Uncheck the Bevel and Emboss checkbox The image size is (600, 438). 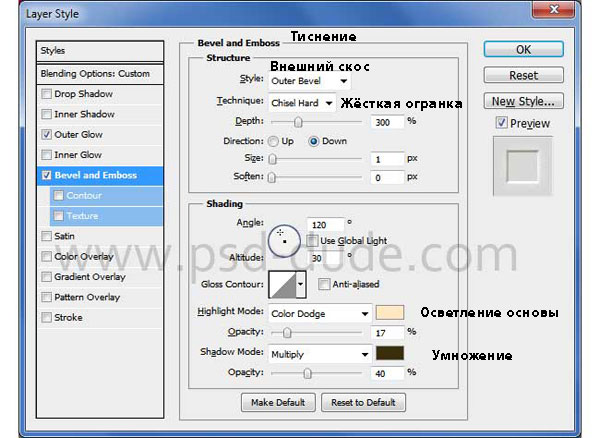47,175
